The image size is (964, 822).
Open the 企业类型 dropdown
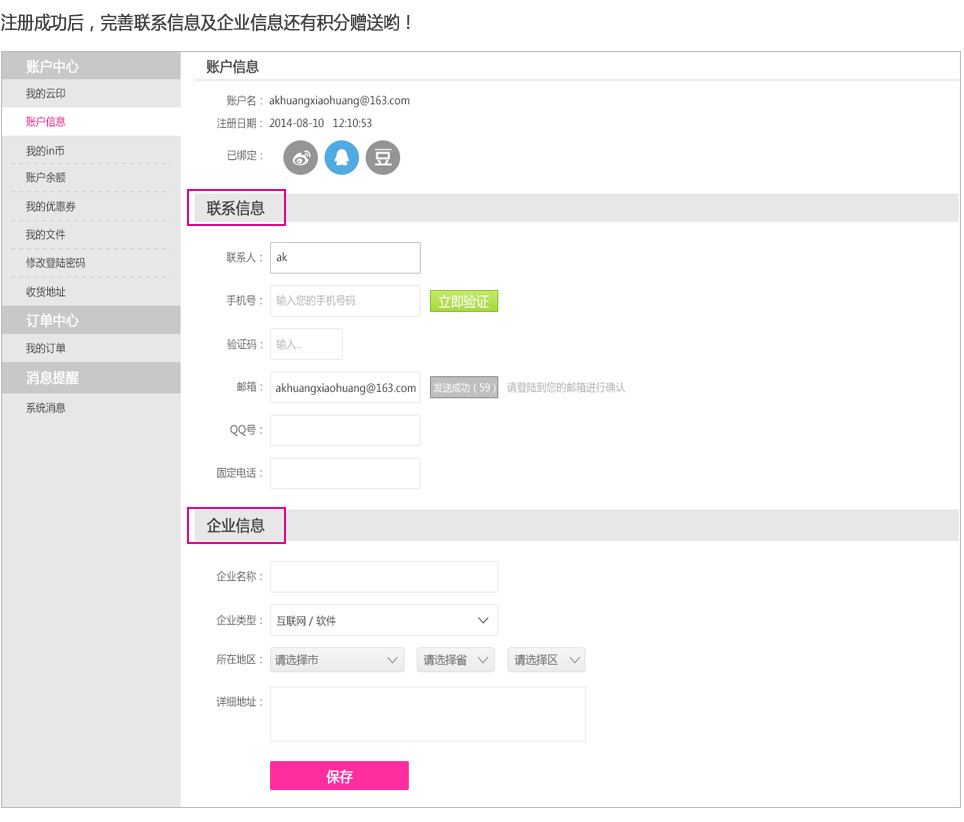pyautogui.click(x=383, y=620)
